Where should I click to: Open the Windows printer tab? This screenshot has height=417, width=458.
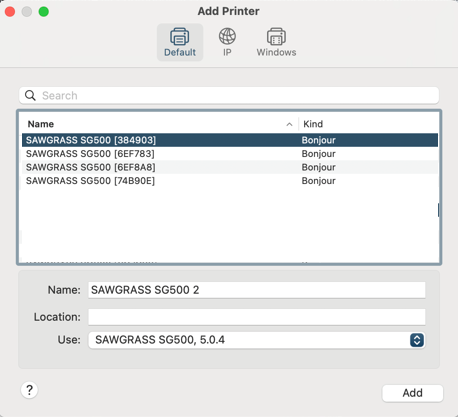click(276, 42)
